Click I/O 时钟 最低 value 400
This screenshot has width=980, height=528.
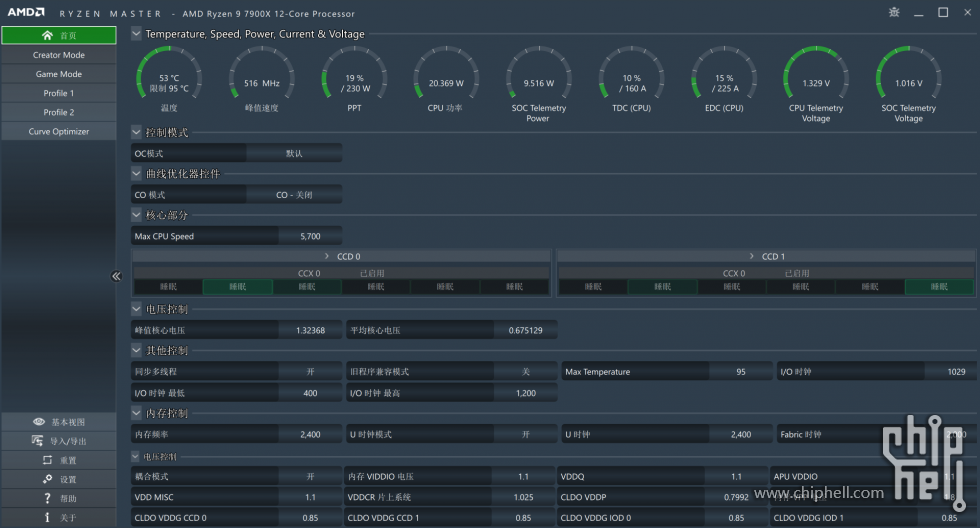(x=310, y=393)
